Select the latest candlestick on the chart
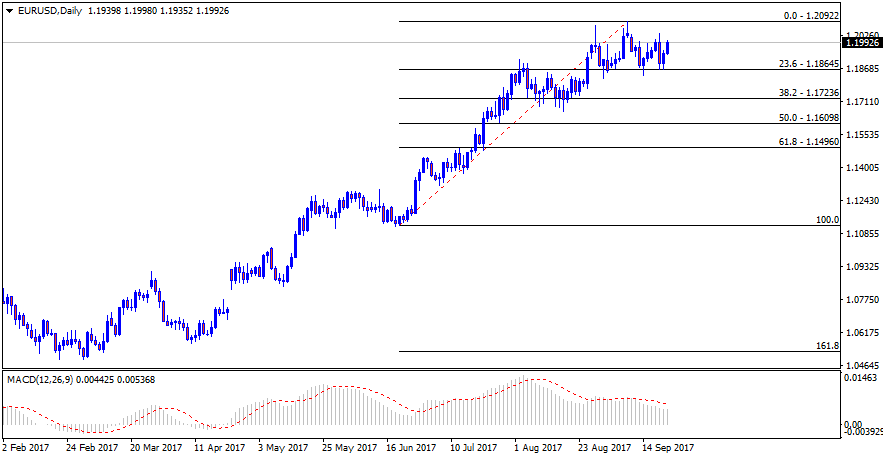 click(667, 47)
